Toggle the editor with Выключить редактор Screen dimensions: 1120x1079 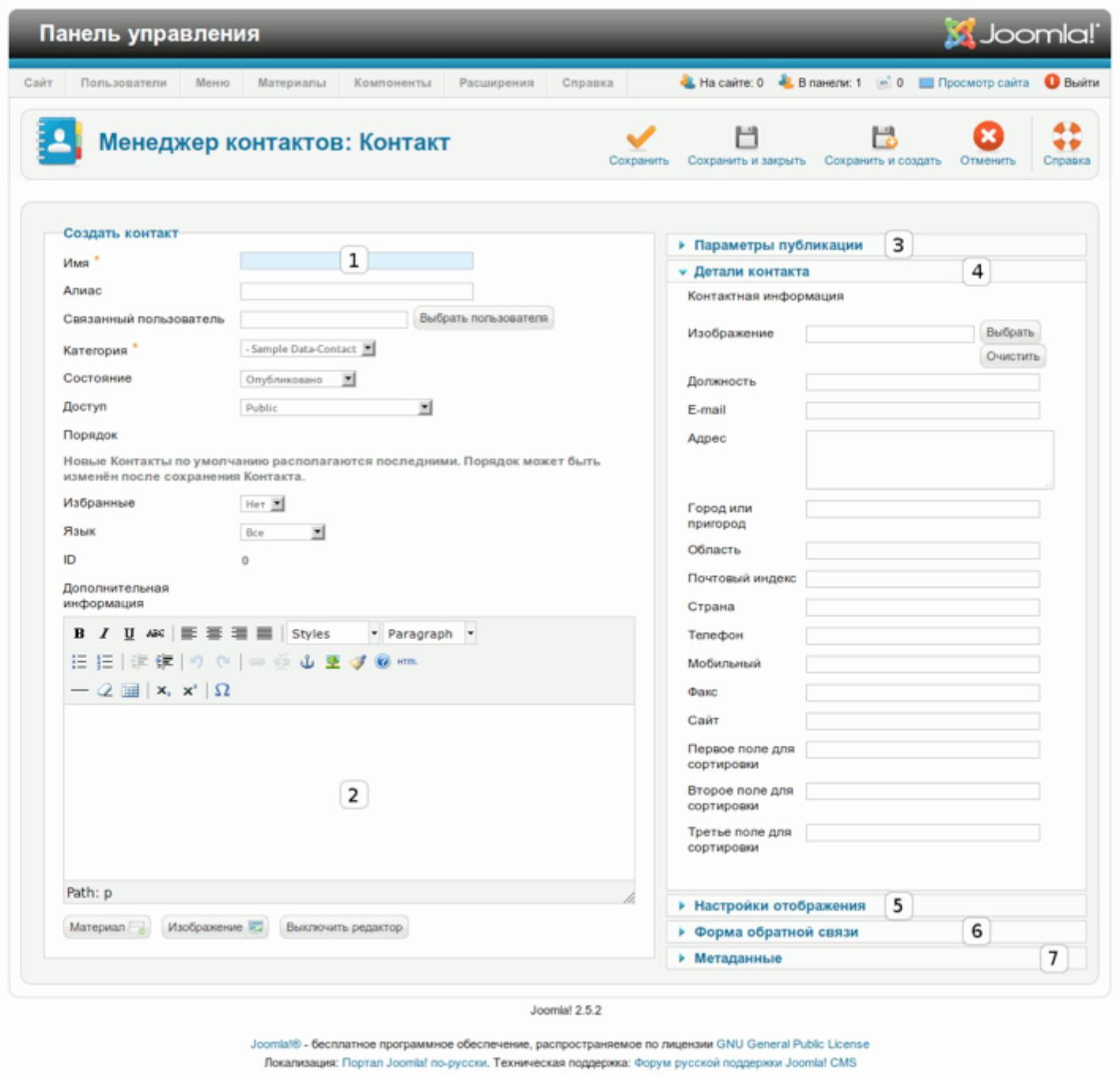344,927
